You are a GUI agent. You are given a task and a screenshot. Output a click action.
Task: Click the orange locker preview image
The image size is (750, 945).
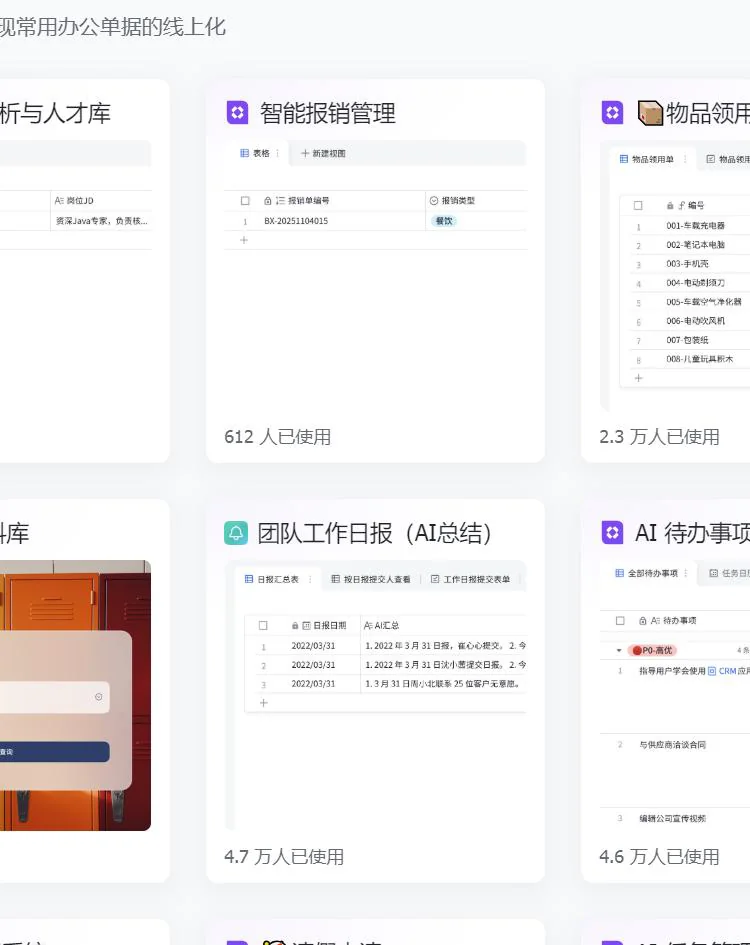[x=75, y=695]
